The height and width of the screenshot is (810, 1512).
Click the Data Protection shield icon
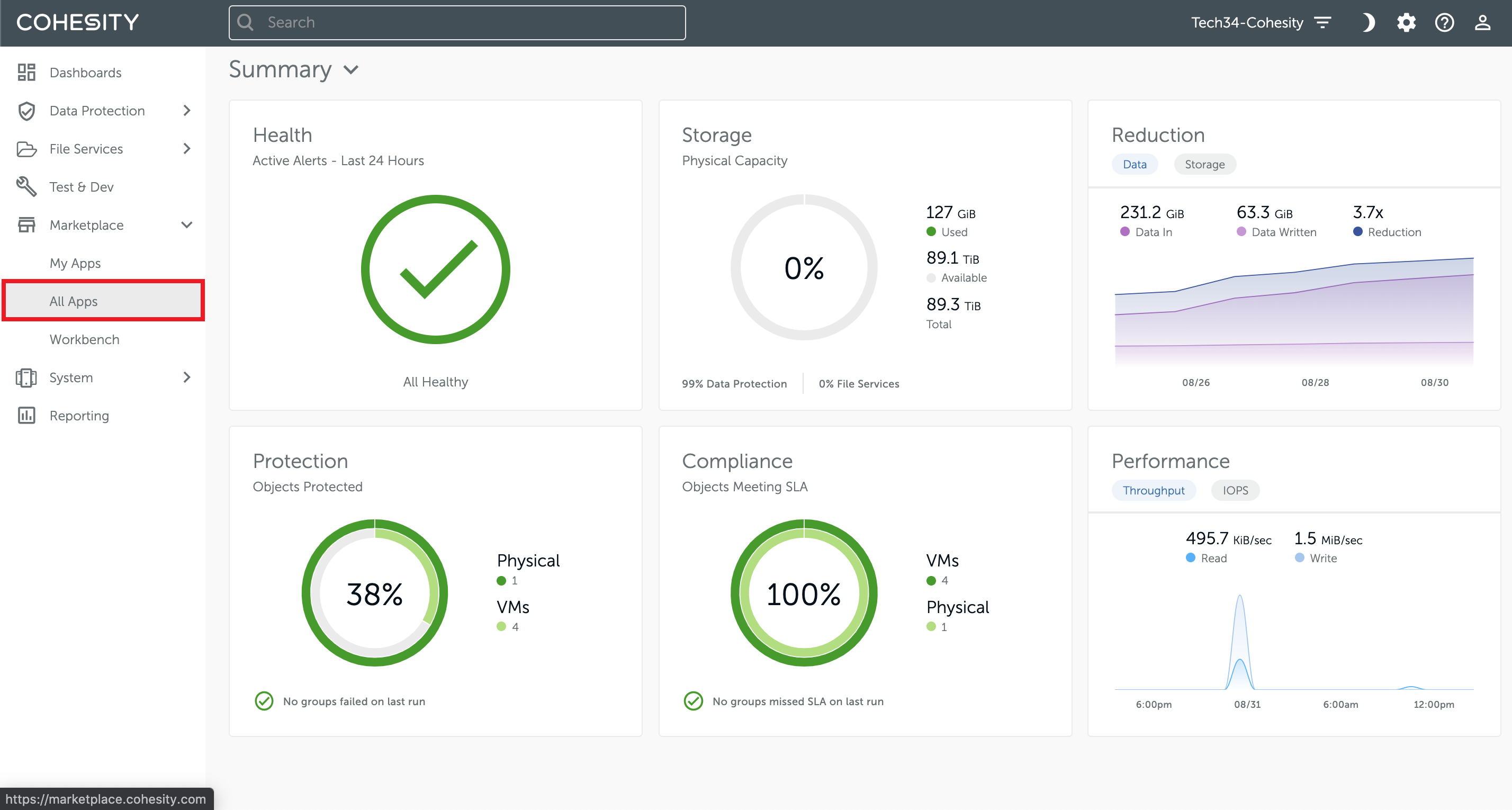click(26, 110)
